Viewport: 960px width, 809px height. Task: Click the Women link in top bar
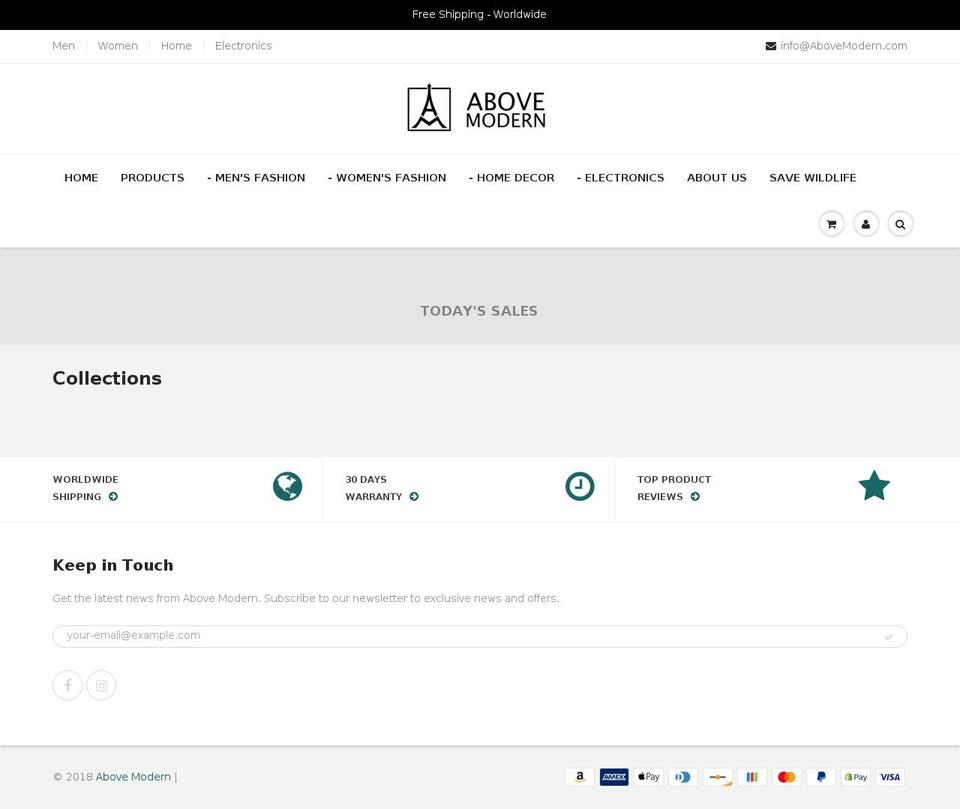pos(118,46)
